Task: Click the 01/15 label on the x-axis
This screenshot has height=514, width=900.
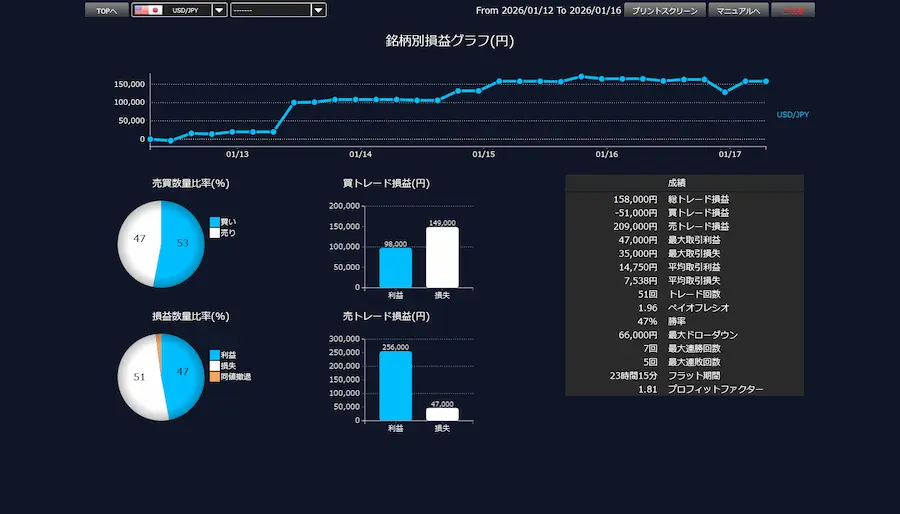Action: point(483,154)
